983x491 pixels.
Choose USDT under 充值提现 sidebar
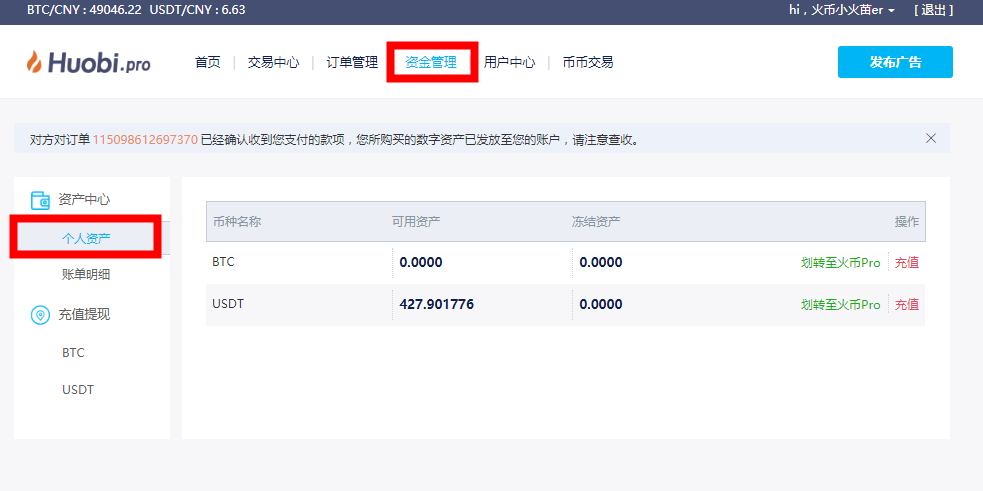click(78, 390)
